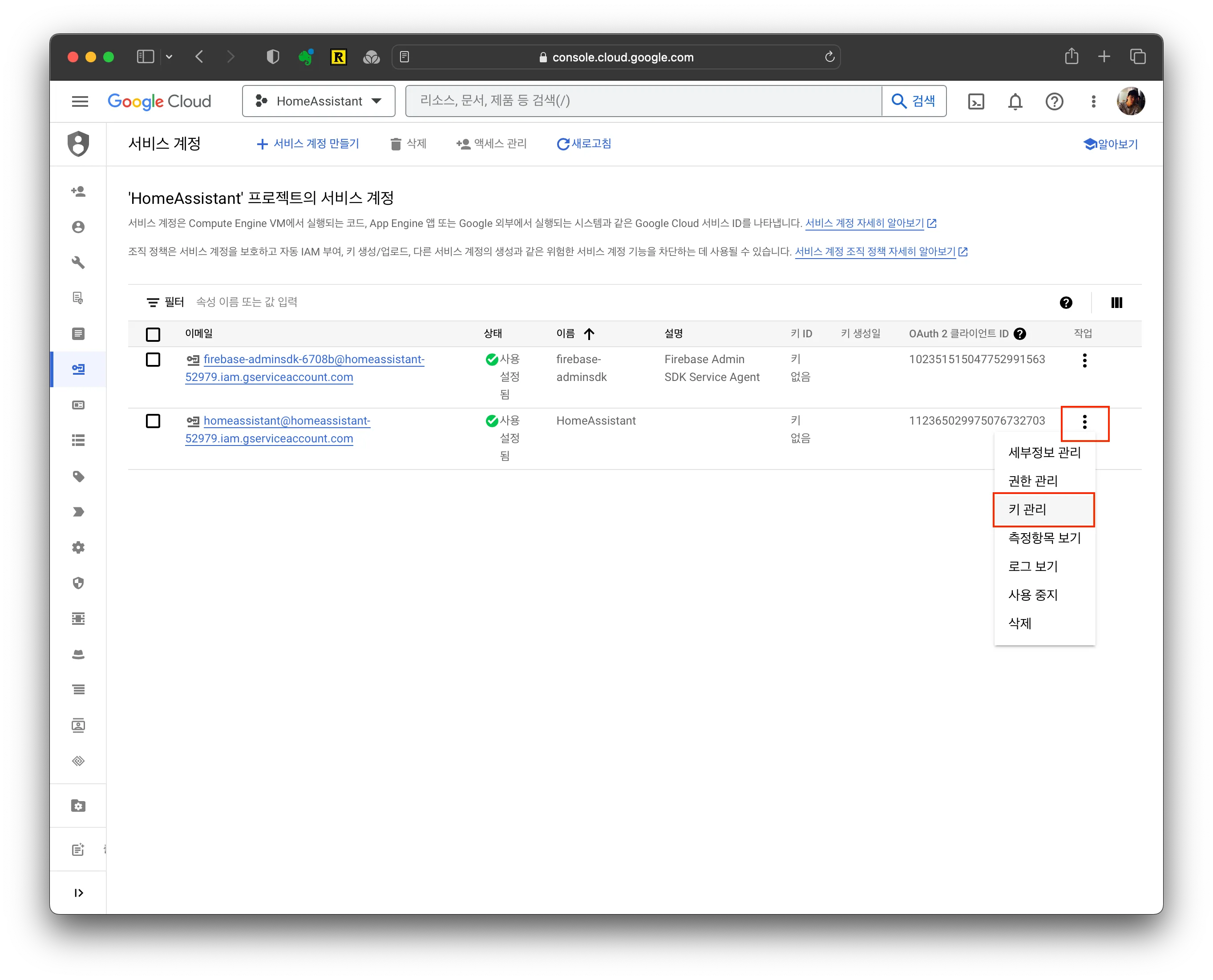
Task: Click the 새로고침 refresh button
Action: pyautogui.click(x=584, y=144)
